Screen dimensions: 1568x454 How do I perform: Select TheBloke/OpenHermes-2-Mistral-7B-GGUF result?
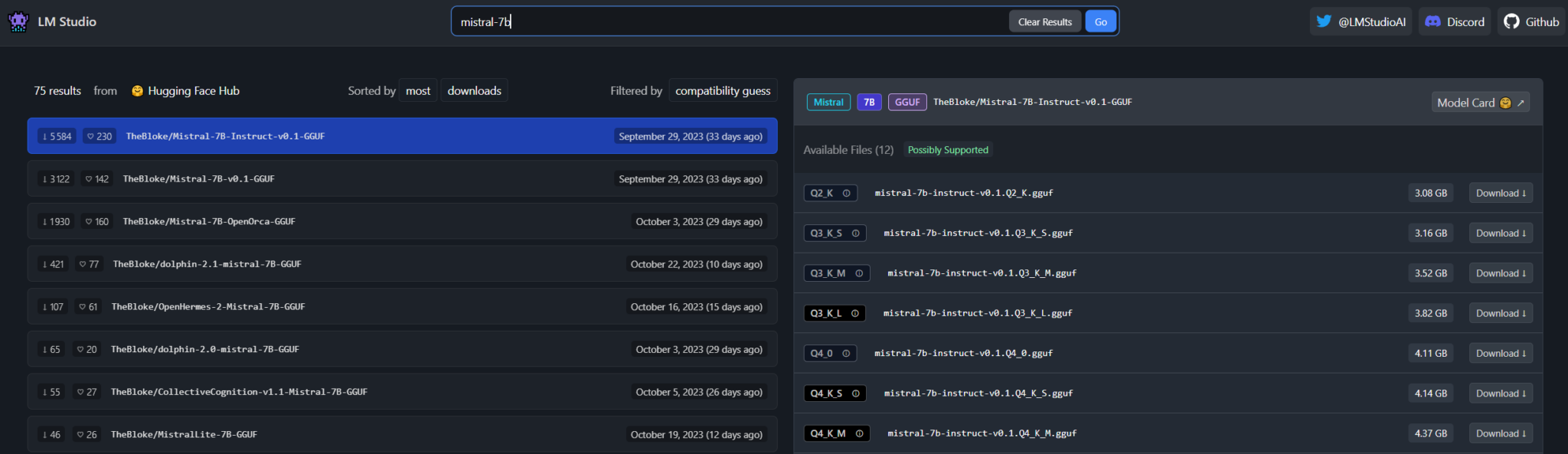coord(402,307)
